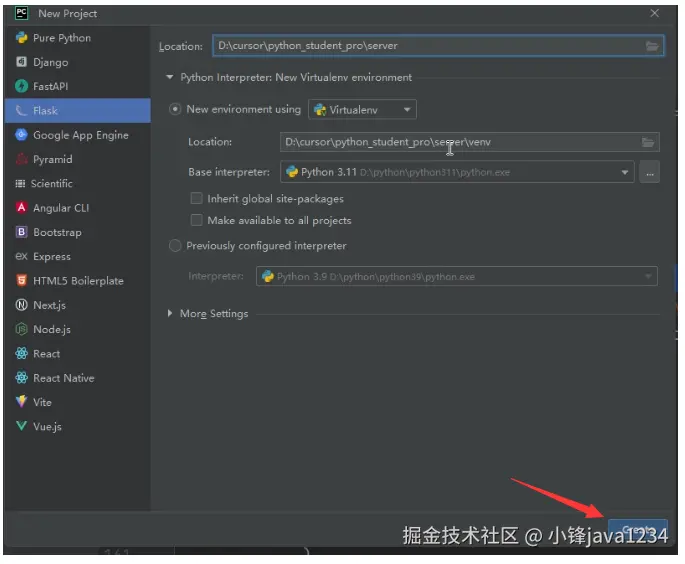
Task: Open folder browser for project Location
Action: point(652,46)
